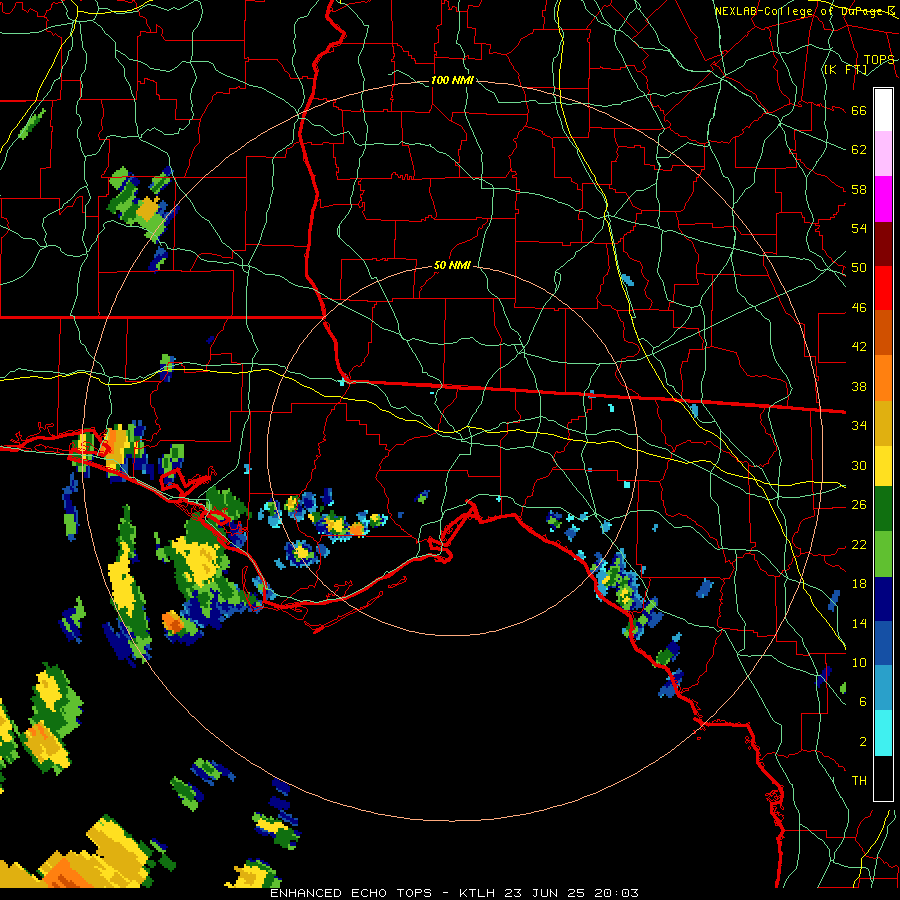Click the 22 value on legend
Screen dimensions: 900x900
point(859,544)
